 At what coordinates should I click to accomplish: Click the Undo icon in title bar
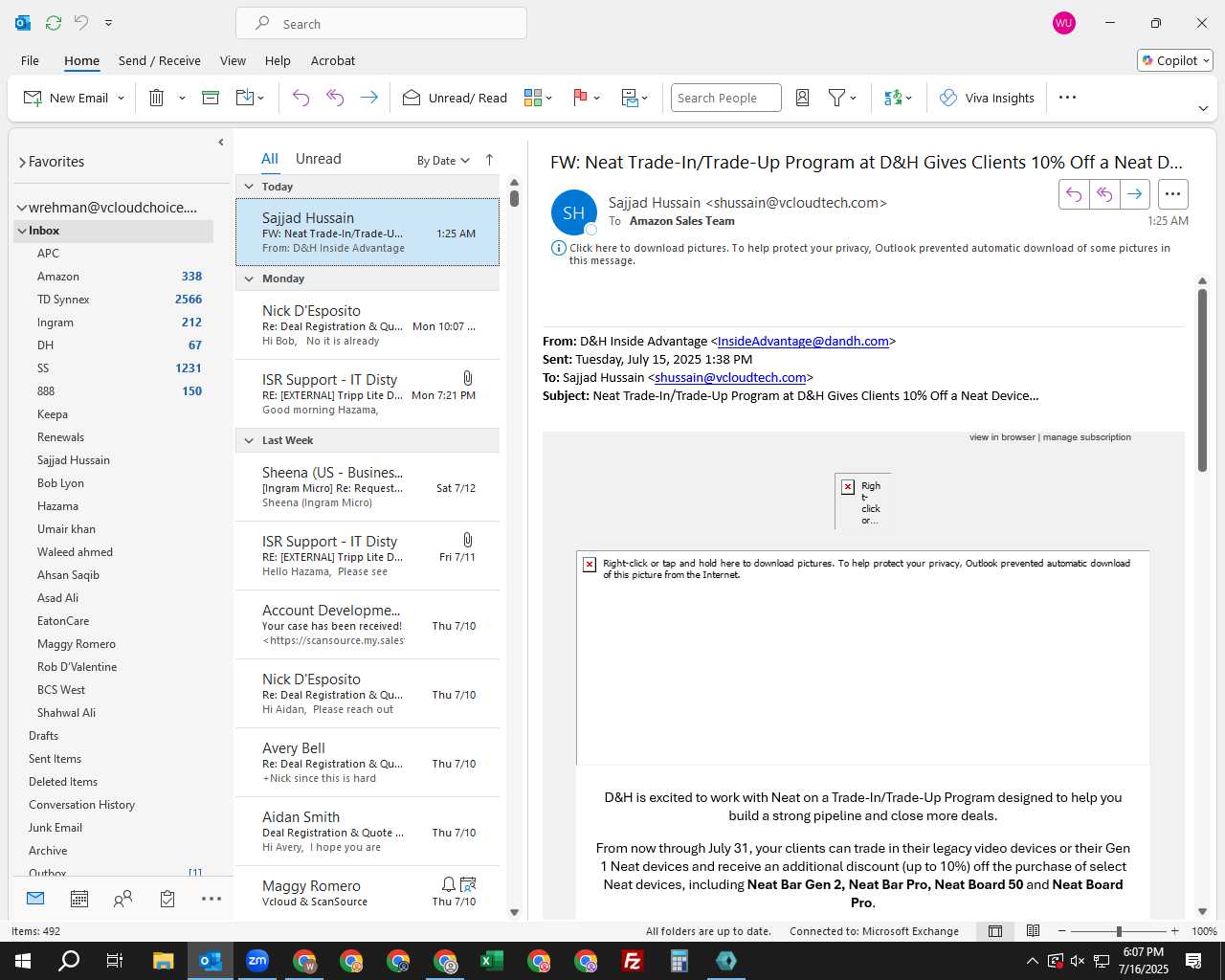coord(81,23)
